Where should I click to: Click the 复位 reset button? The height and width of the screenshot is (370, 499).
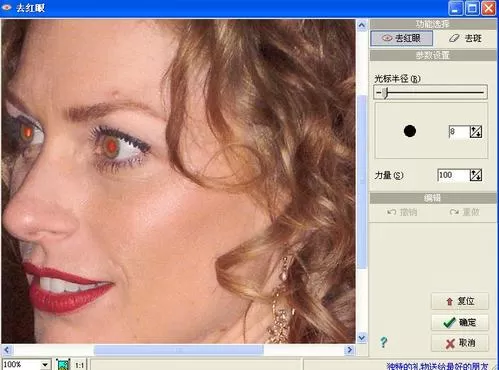pyautogui.click(x=460, y=301)
